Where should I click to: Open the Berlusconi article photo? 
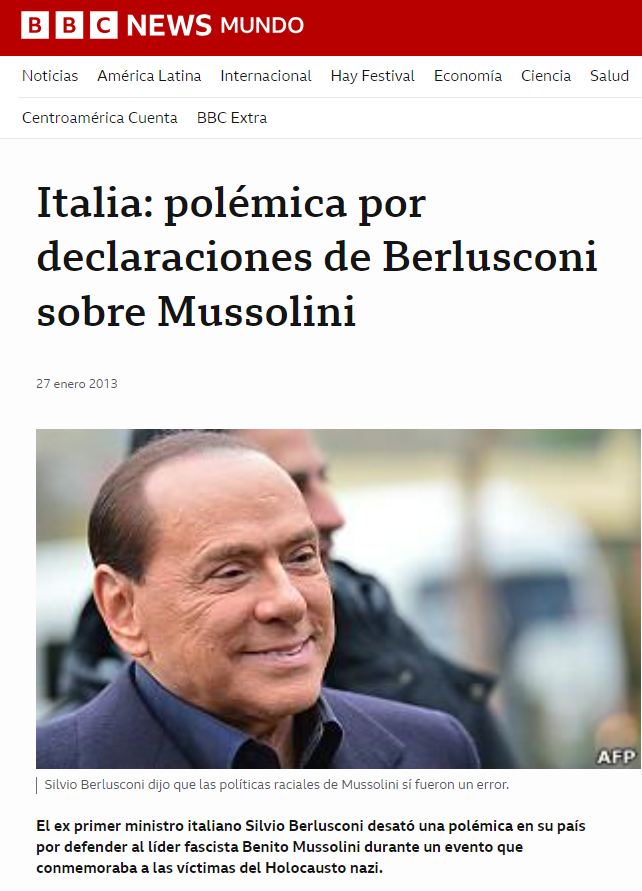pyautogui.click(x=338, y=599)
